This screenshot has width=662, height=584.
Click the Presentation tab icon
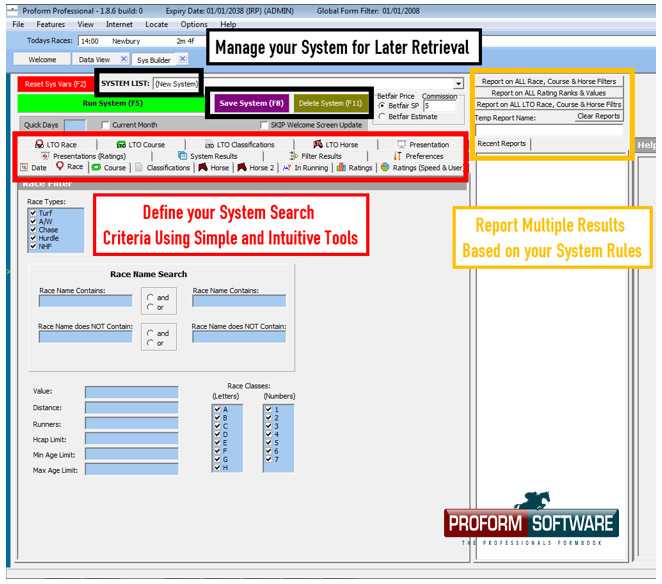coord(402,144)
